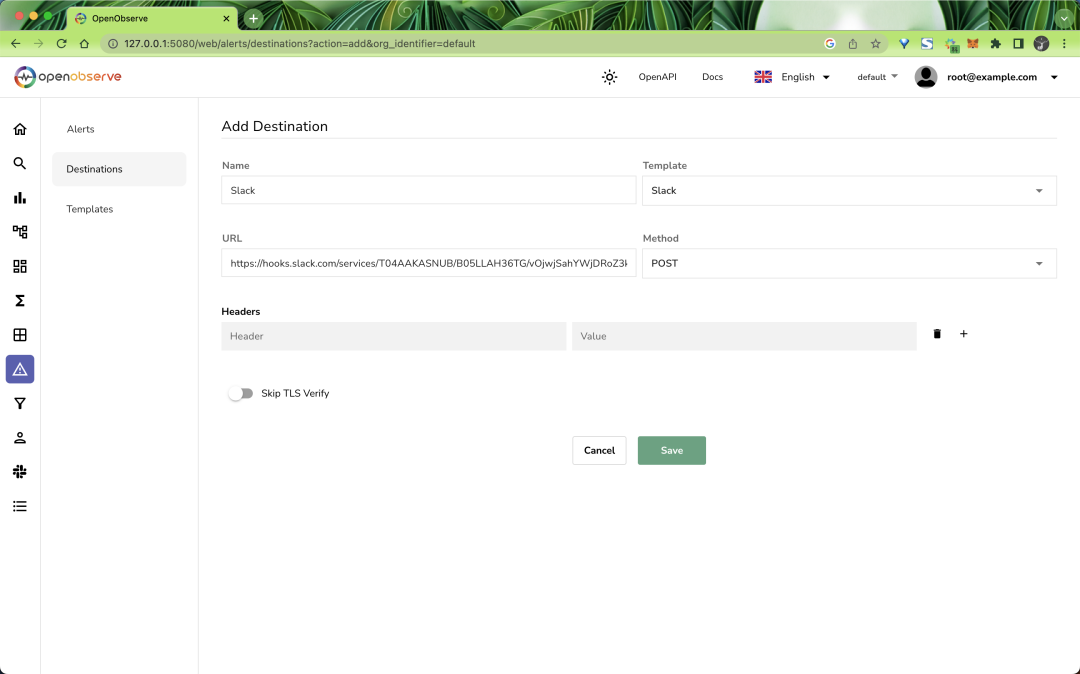The image size is (1080, 674).
Task: Select the Functions sigma icon
Action: (x=20, y=299)
